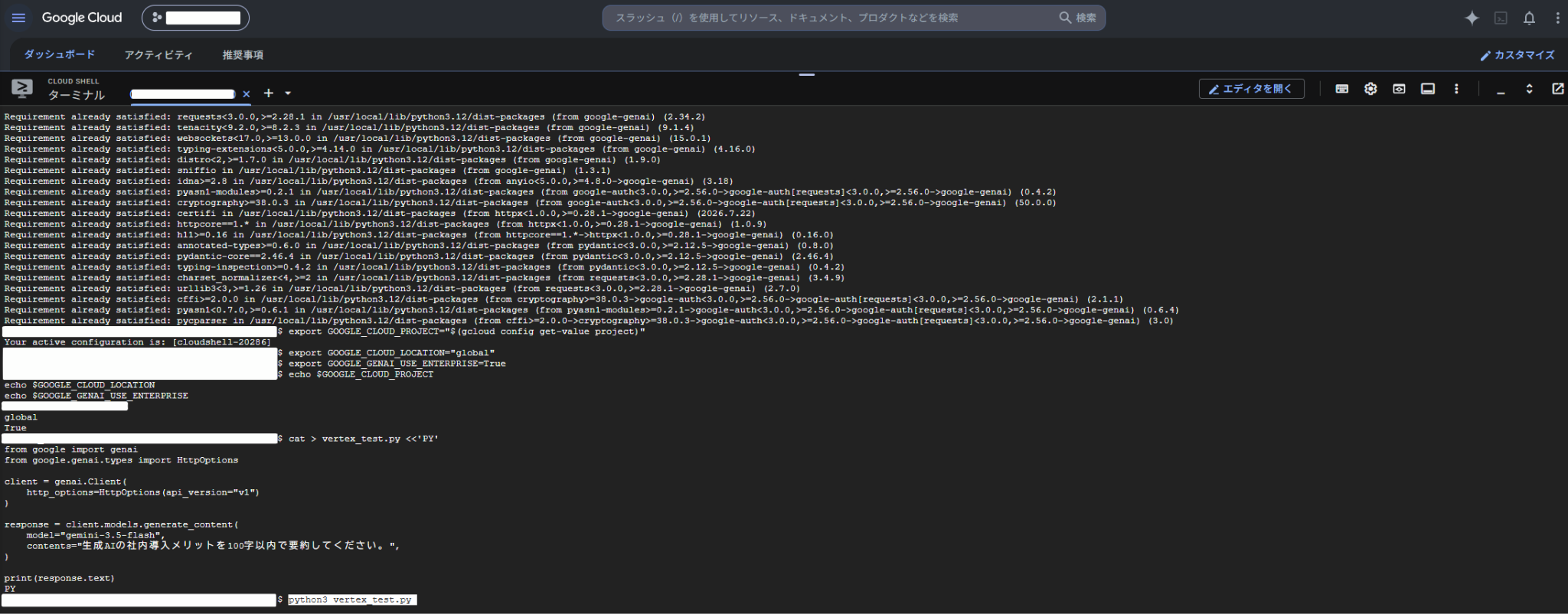The height and width of the screenshot is (614, 1568).
Task: Click the 'Your active configuration is' line
Action: tap(138, 342)
